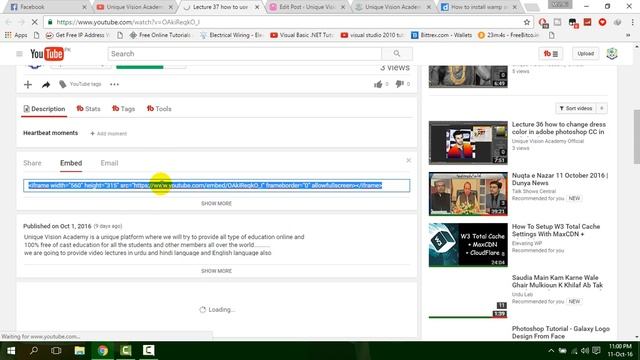640x360 pixels.
Task: Like the video with thumbs up
Action: coord(378,84)
